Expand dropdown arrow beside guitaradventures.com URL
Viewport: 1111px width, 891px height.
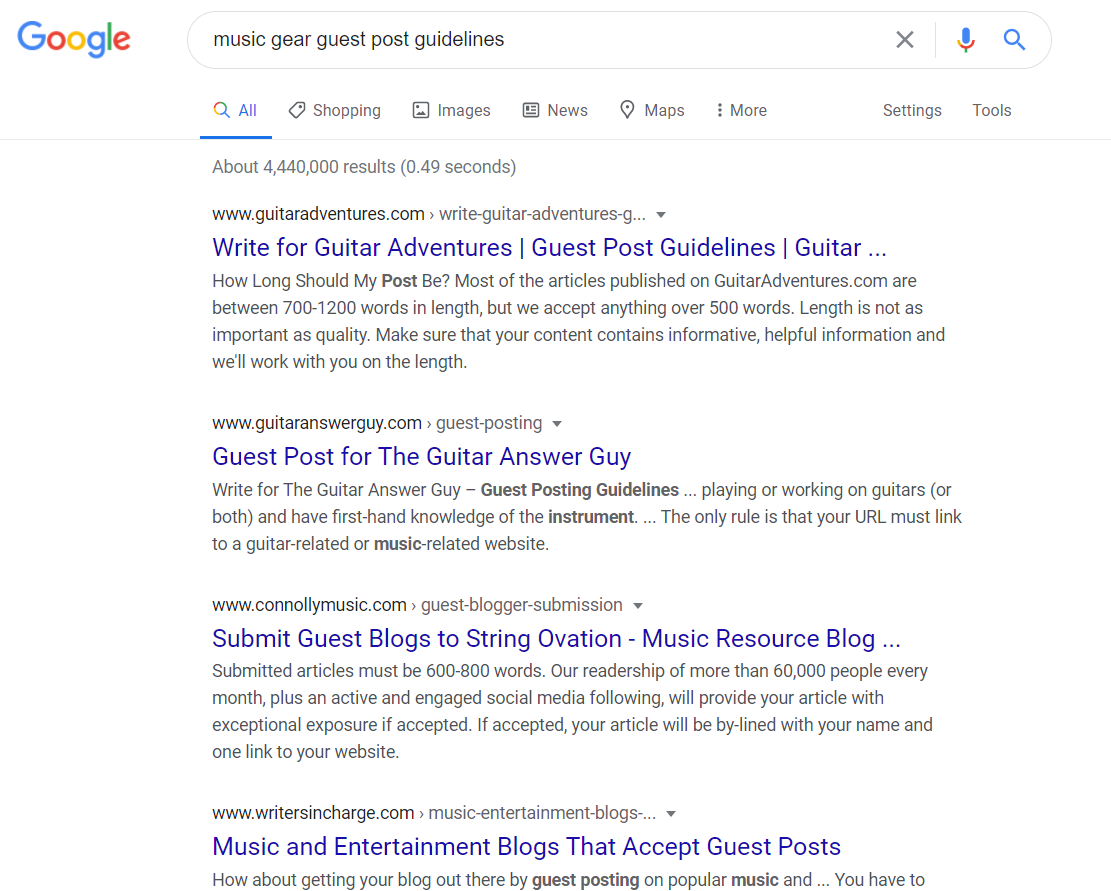[661, 214]
